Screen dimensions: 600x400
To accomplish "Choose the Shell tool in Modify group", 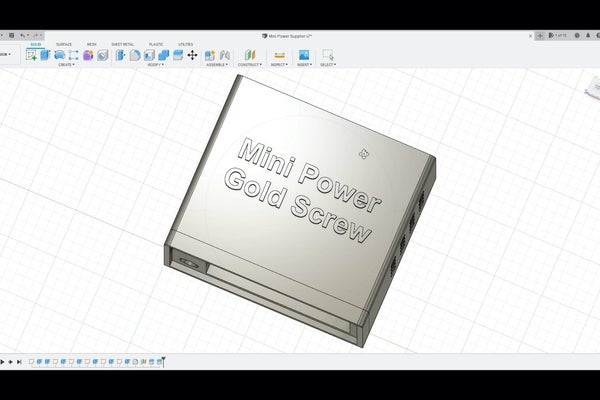I will point(149,55).
